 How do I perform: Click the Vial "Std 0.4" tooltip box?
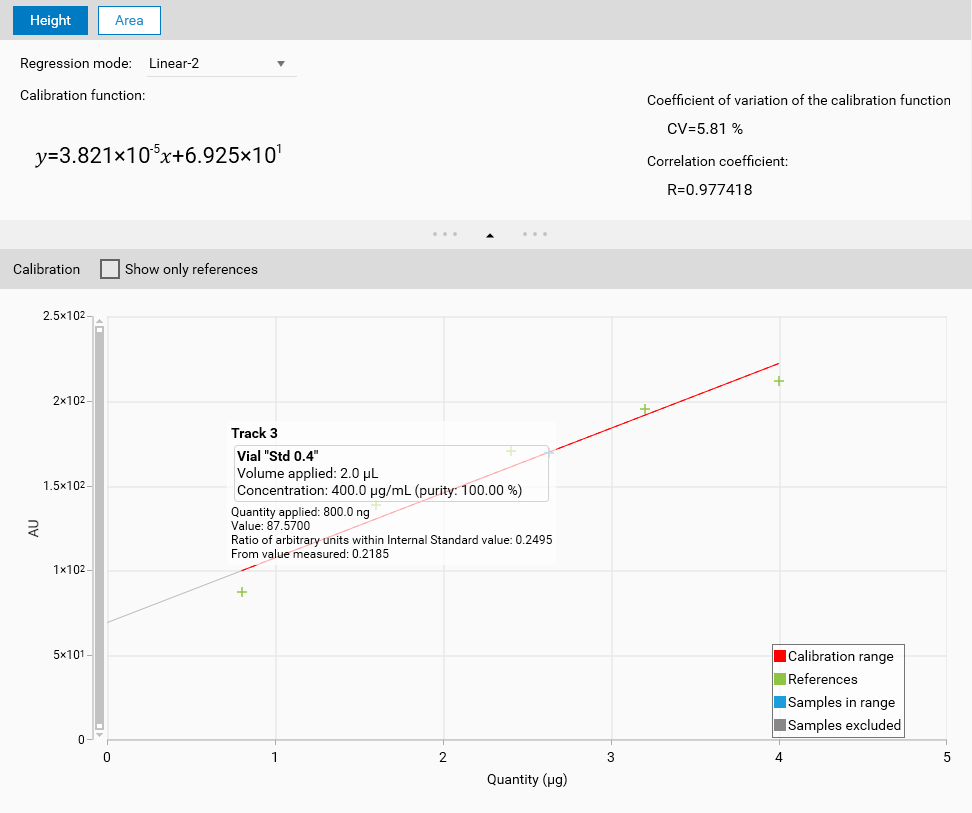click(390, 473)
